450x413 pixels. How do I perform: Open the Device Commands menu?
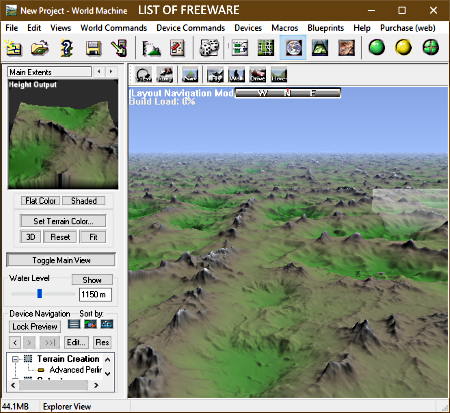[x=191, y=28]
